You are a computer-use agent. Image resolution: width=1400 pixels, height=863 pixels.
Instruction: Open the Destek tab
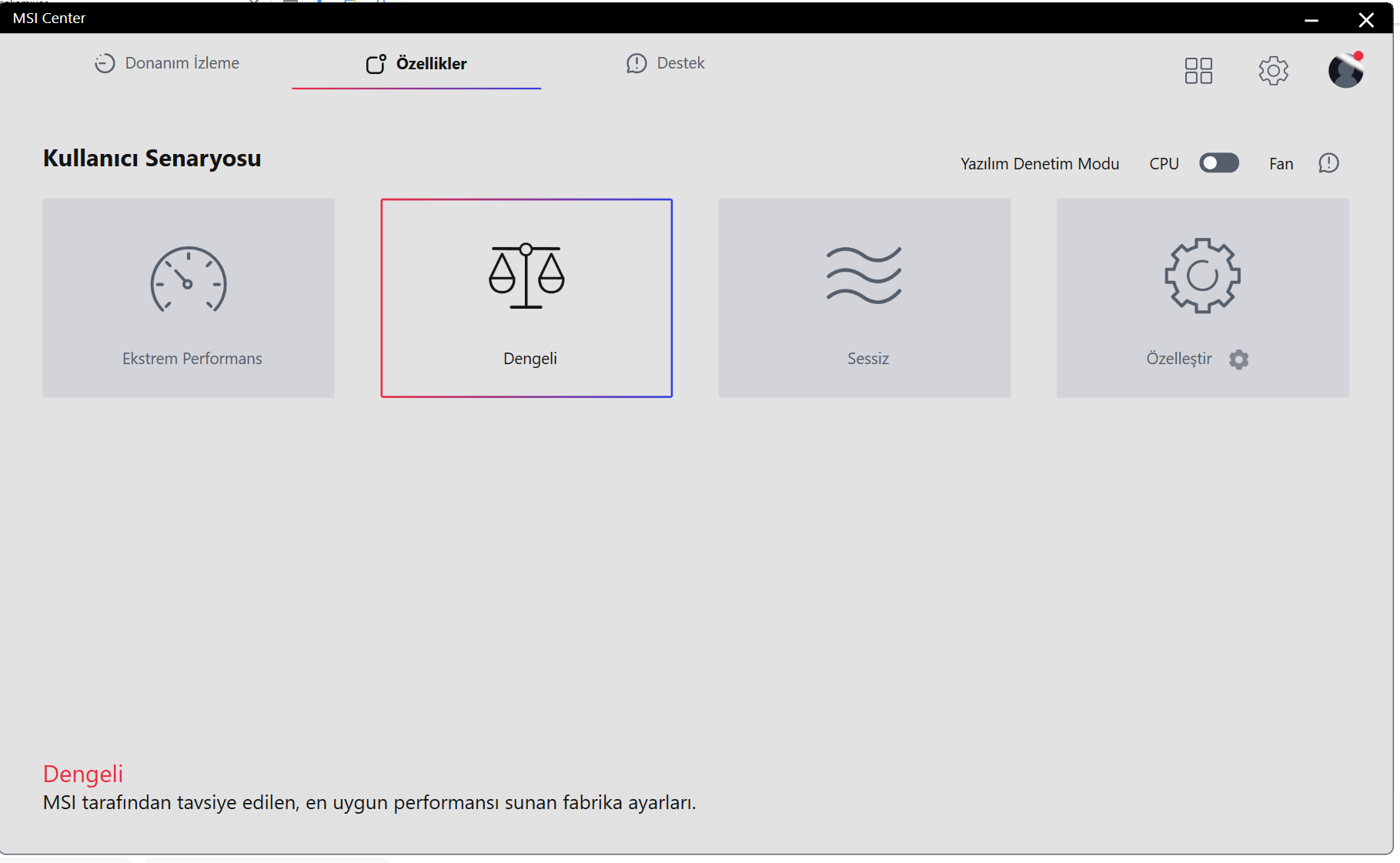666,63
